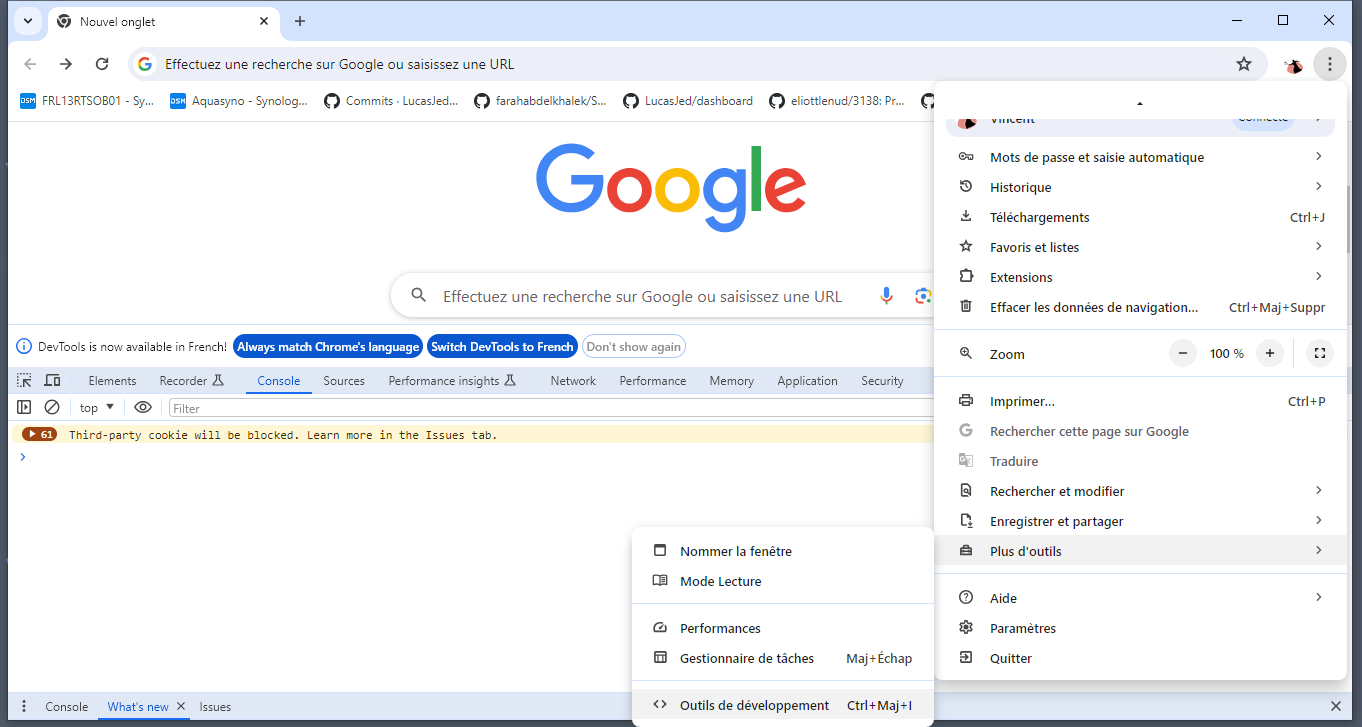The height and width of the screenshot is (727, 1362).
Task: Open the search tabs chevron button
Action: (x=26, y=21)
